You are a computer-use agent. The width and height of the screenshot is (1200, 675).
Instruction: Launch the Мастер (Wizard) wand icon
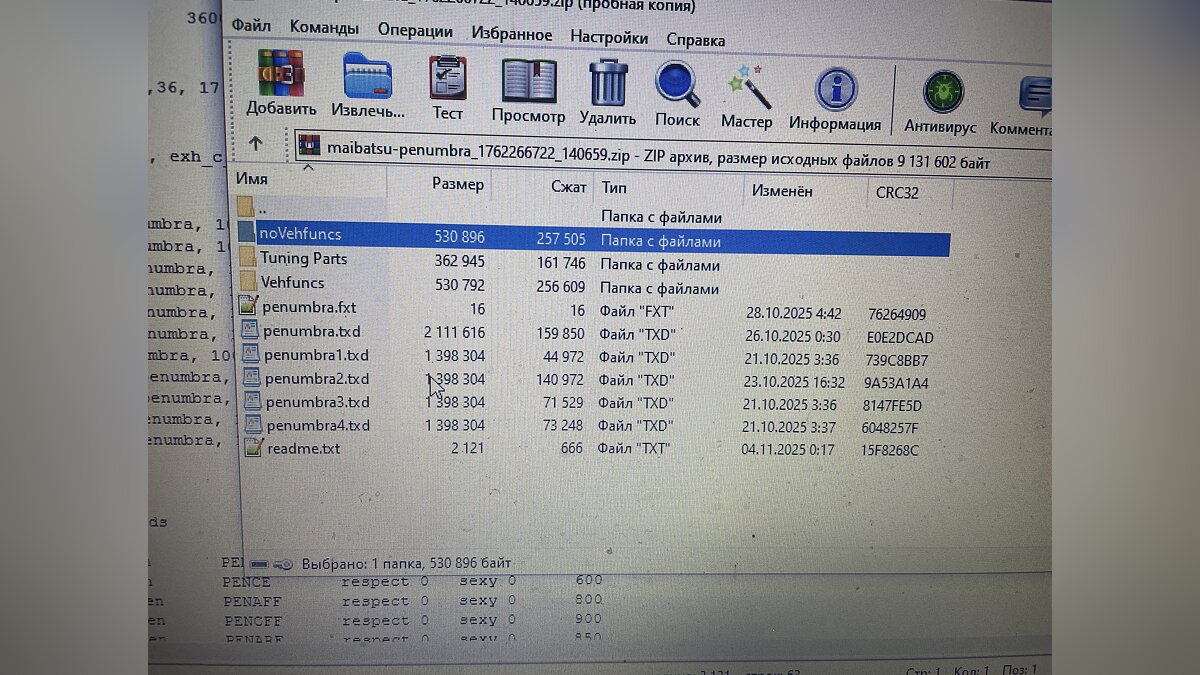[x=747, y=88]
